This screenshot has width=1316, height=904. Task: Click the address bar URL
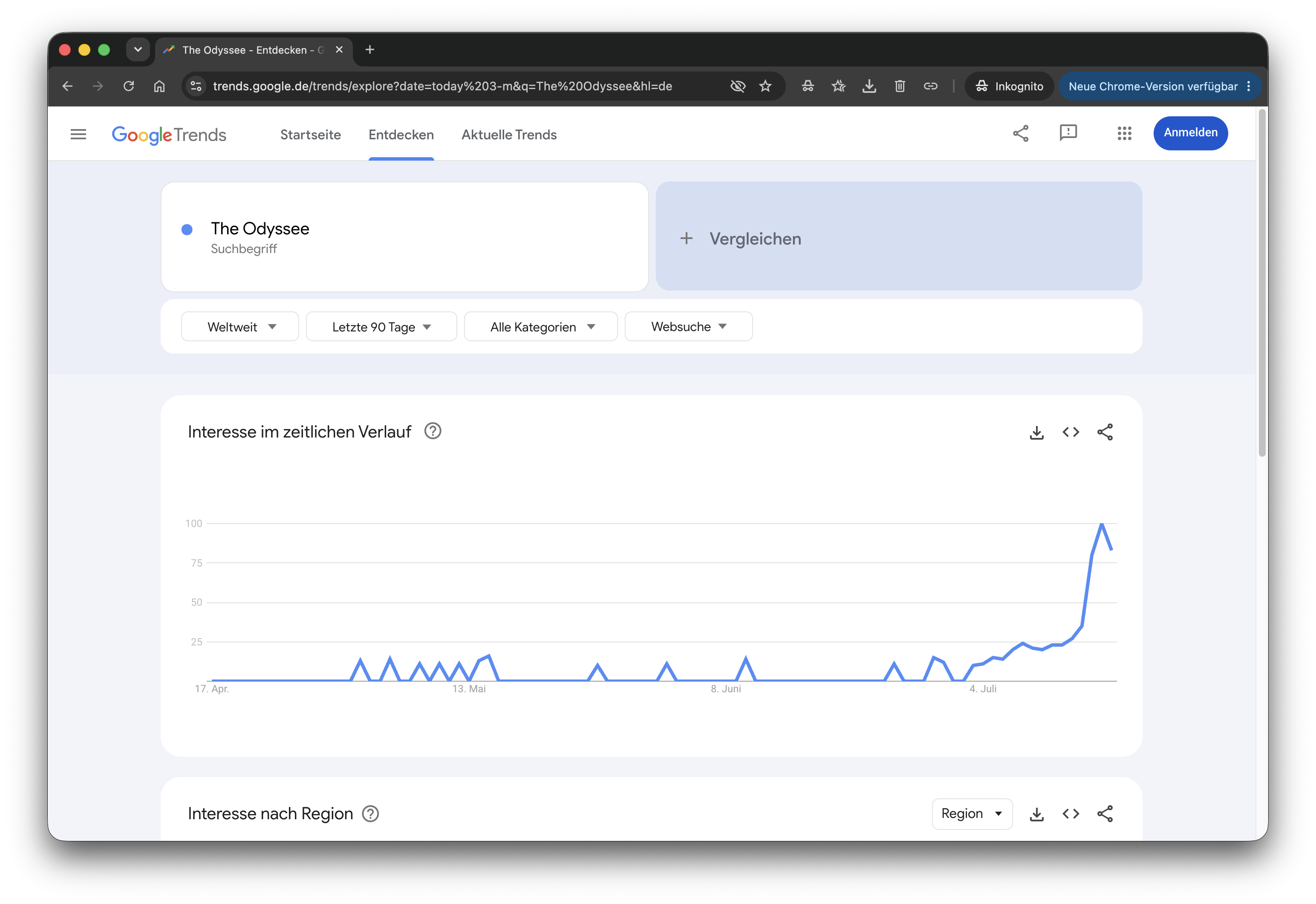(442, 86)
